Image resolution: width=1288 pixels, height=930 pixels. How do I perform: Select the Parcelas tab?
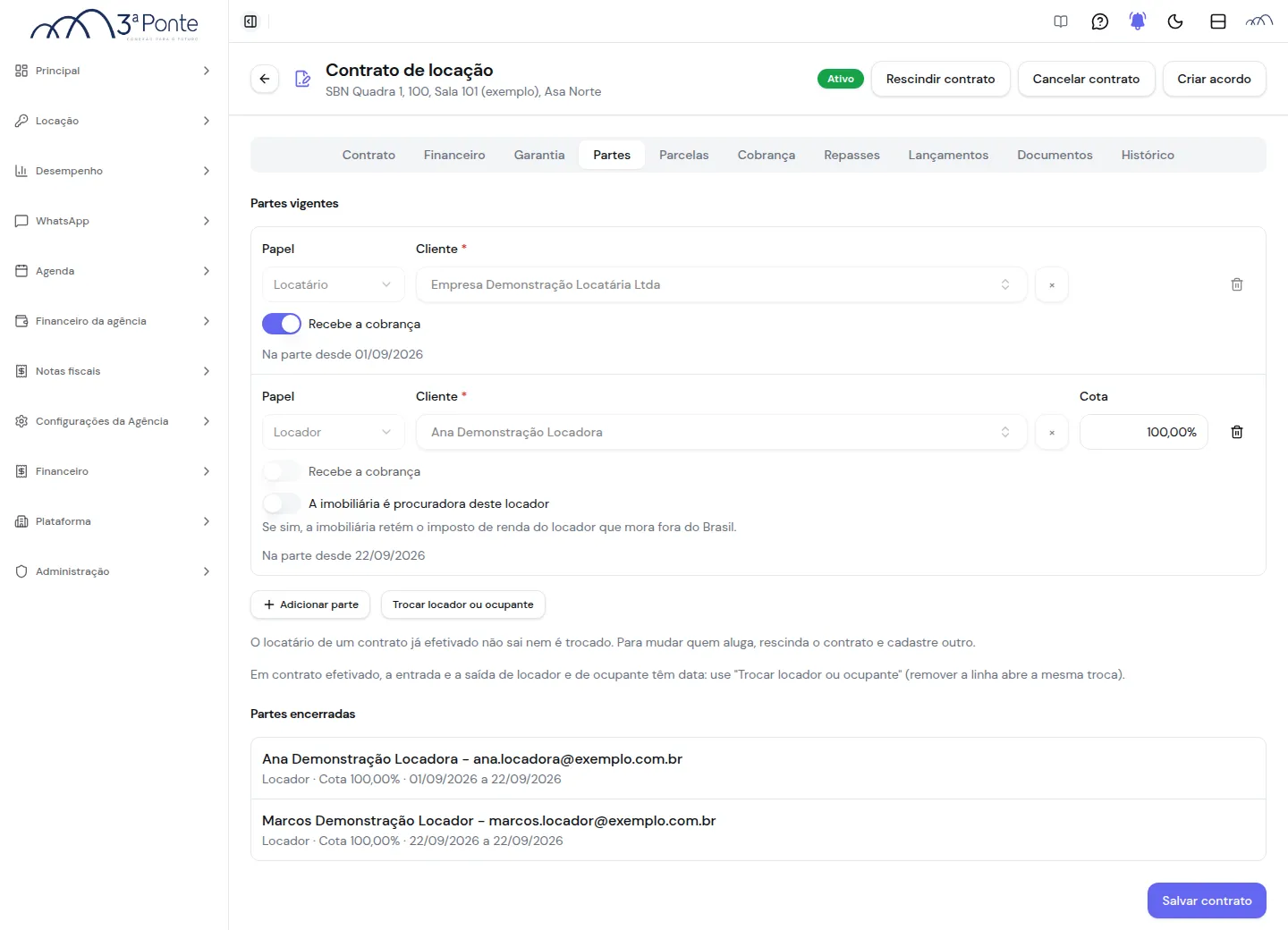pos(684,155)
